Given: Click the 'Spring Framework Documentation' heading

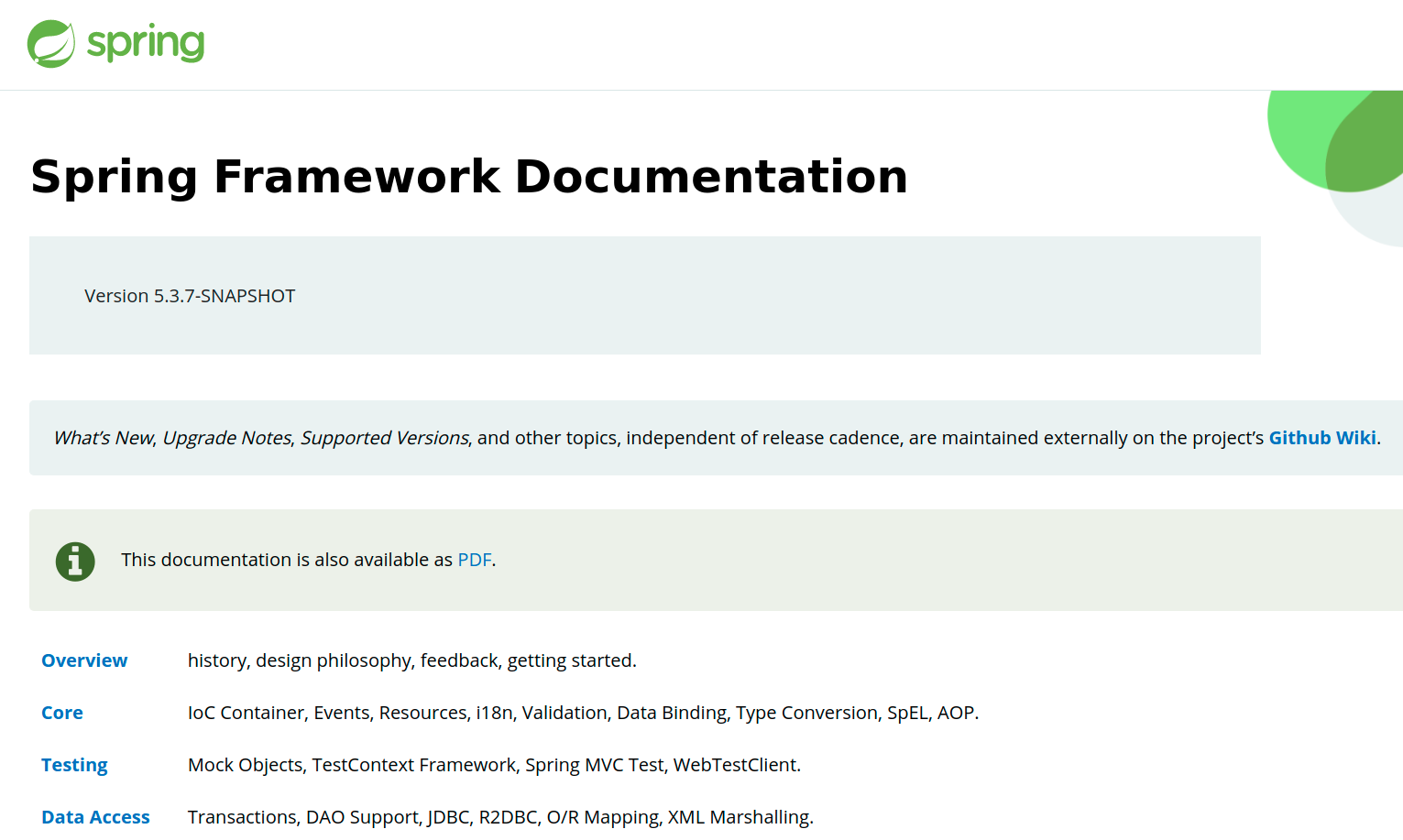Looking at the screenshot, I should [469, 177].
